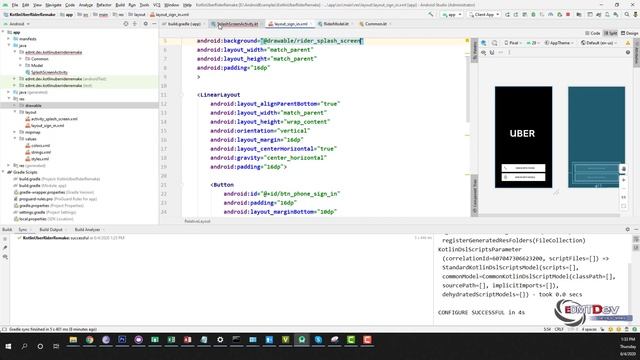Viewport: 640px width, 360px height.
Task: Click the blueprint preview of layout
Action: 596,137
